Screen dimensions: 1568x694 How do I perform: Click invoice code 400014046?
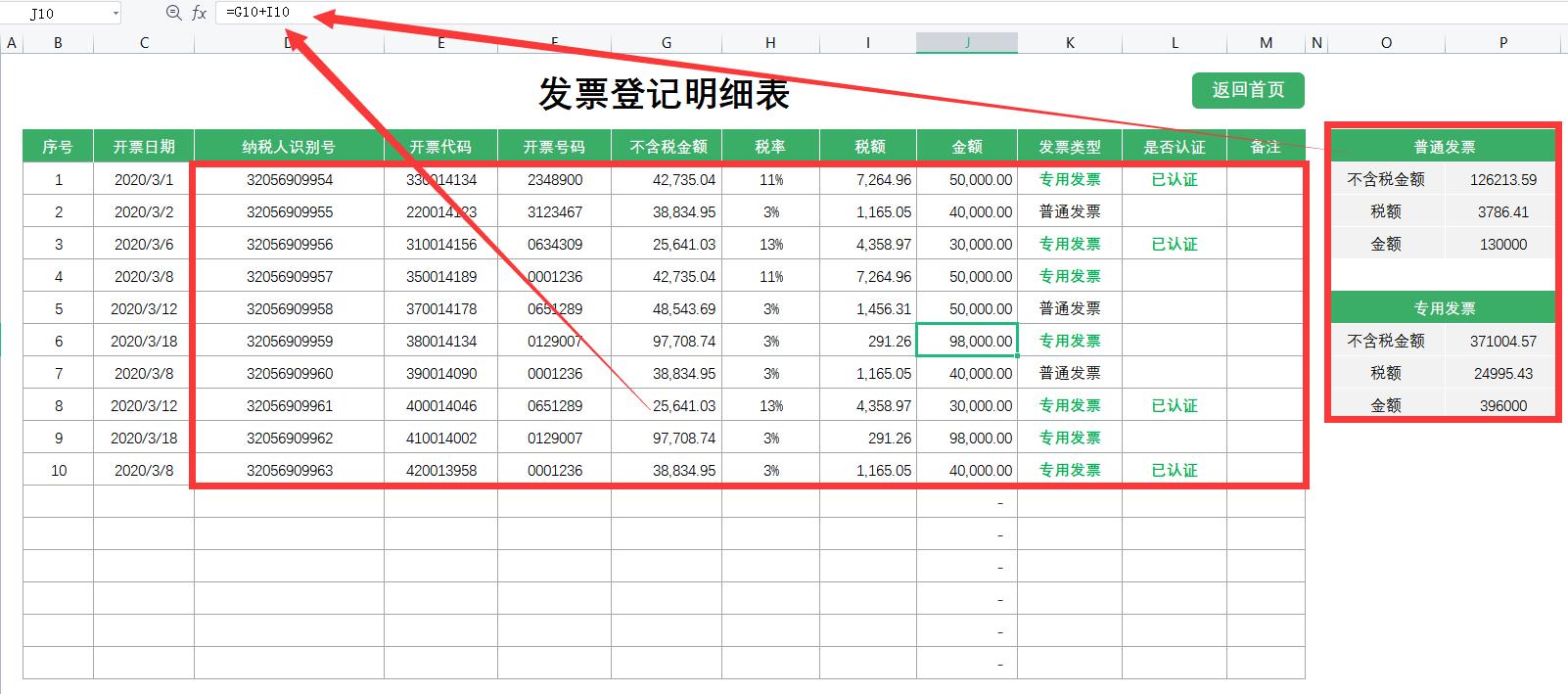click(x=440, y=405)
